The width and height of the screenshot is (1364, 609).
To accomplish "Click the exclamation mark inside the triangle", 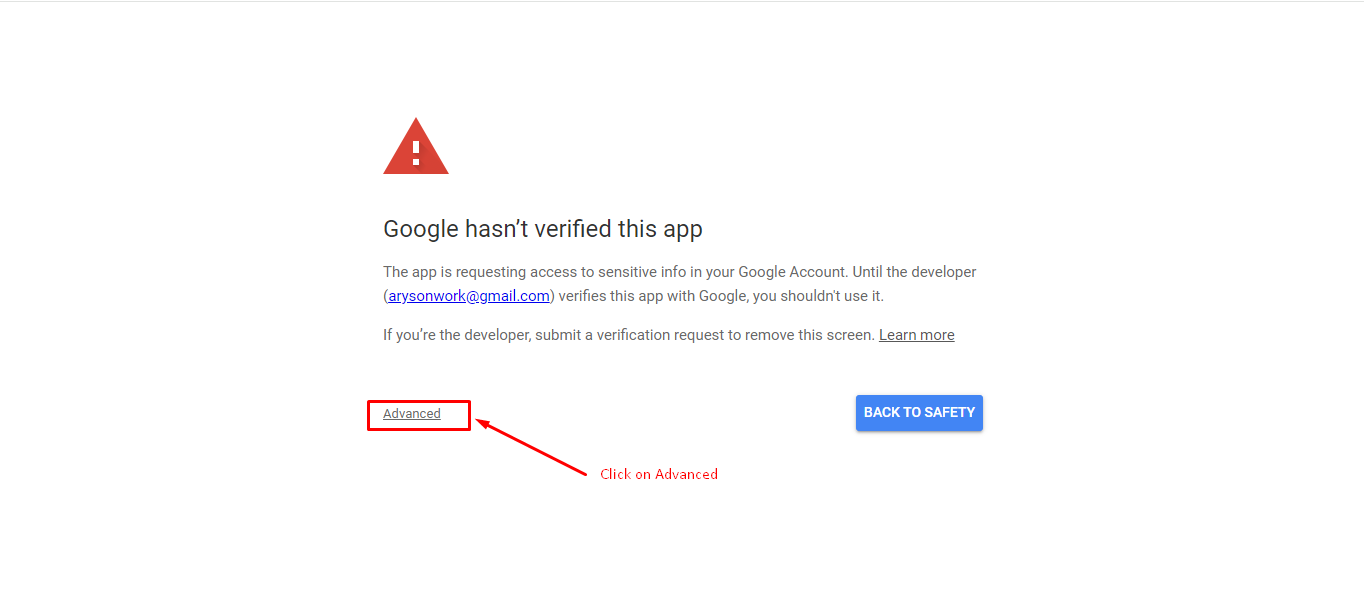I will [x=416, y=153].
